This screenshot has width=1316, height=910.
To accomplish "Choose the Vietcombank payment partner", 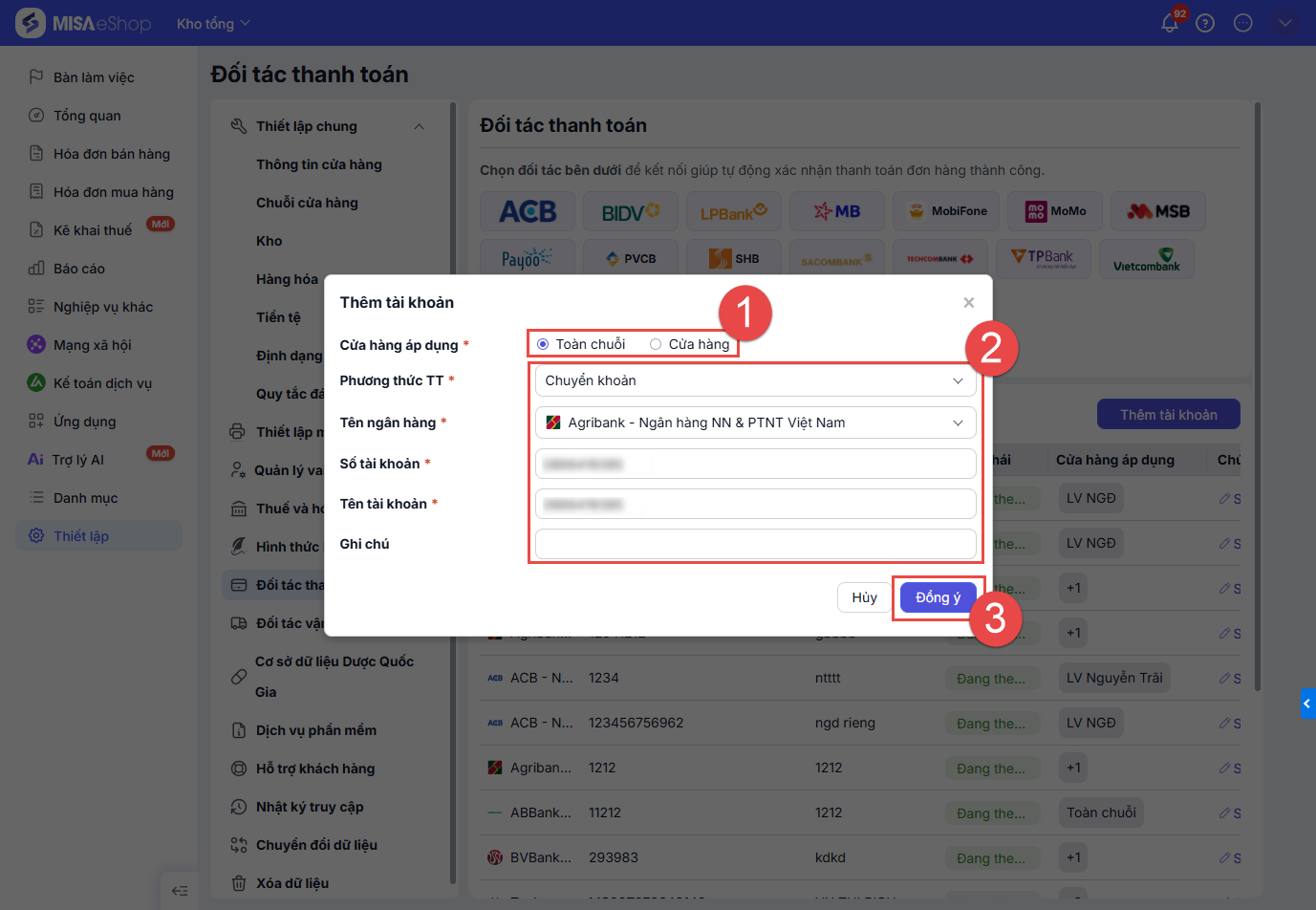I will coord(1147,258).
